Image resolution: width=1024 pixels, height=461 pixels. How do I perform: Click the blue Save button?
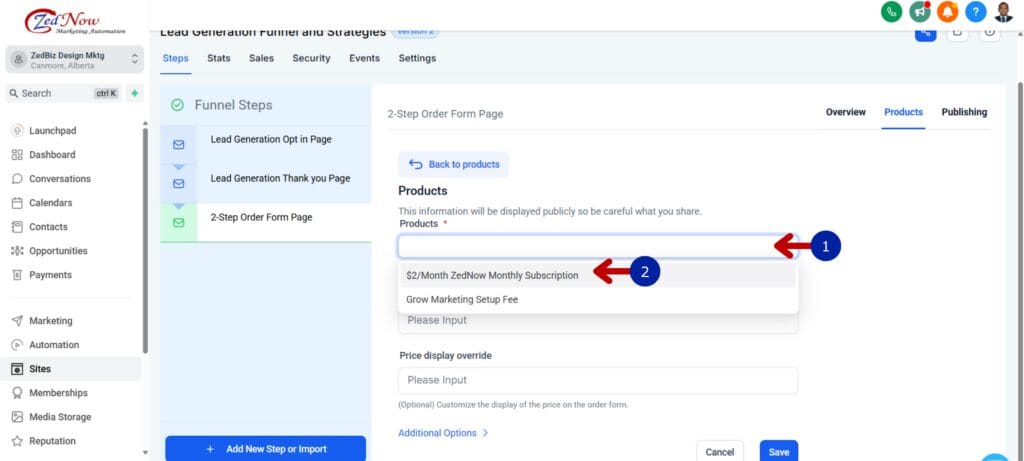(778, 452)
